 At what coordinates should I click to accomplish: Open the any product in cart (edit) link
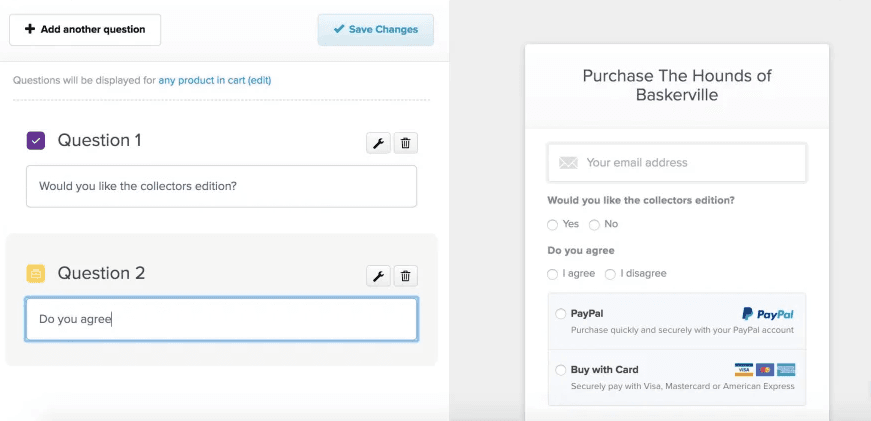click(215, 81)
